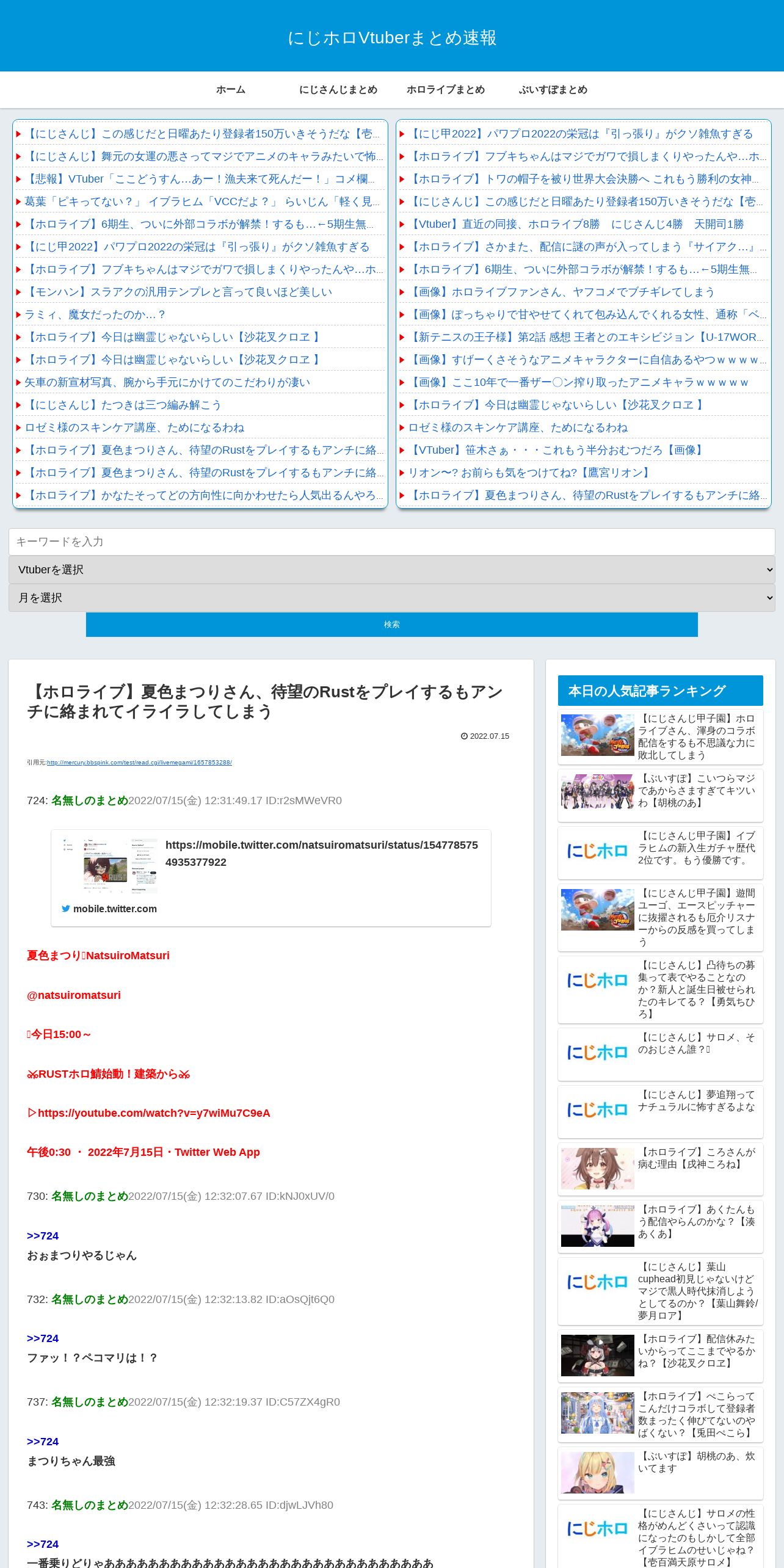Open left list link 【モンハン】スラアクの汎用テンプレ
784x1568 pixels.
[x=178, y=292]
